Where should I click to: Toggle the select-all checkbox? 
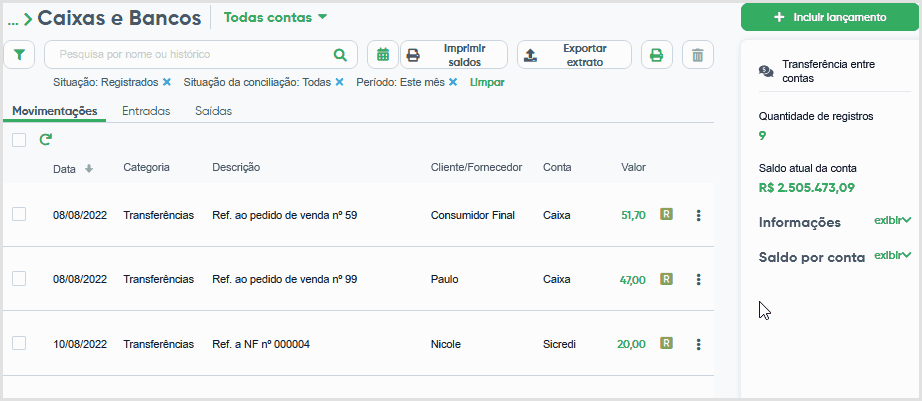click(x=19, y=140)
